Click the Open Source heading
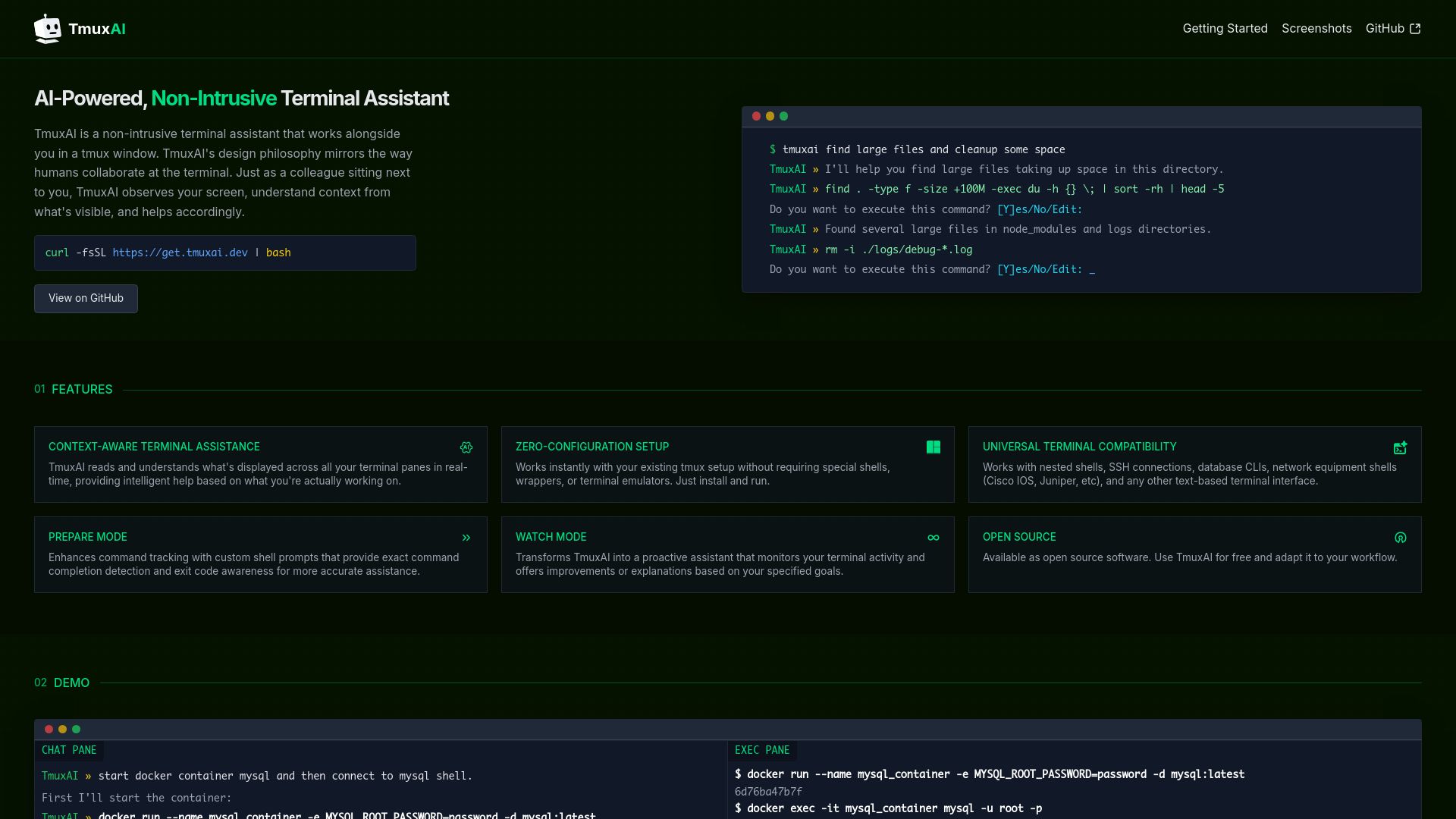This screenshot has height=819, width=1456. click(x=1019, y=537)
